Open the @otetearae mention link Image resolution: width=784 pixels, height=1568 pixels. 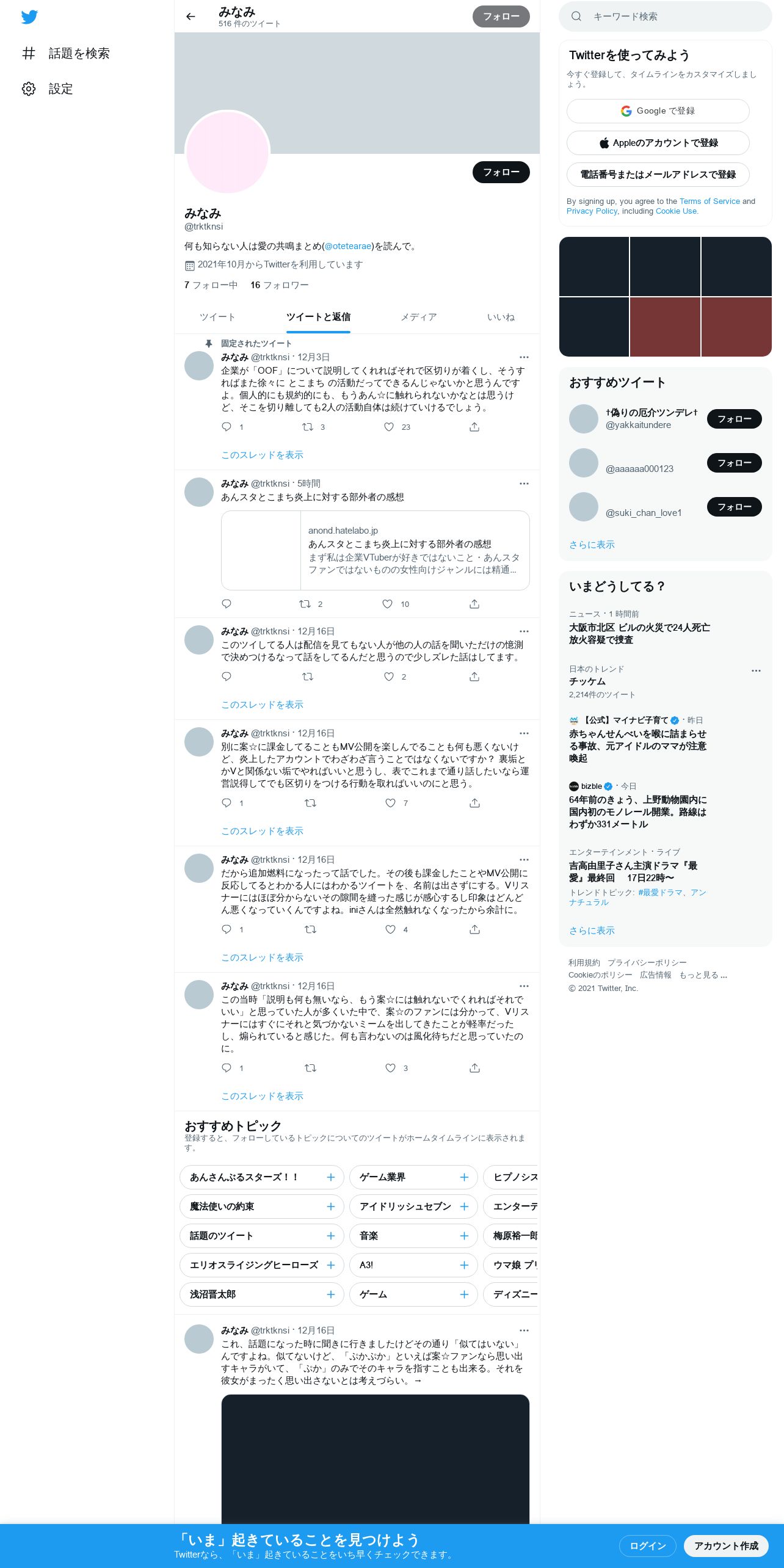pyautogui.click(x=348, y=246)
